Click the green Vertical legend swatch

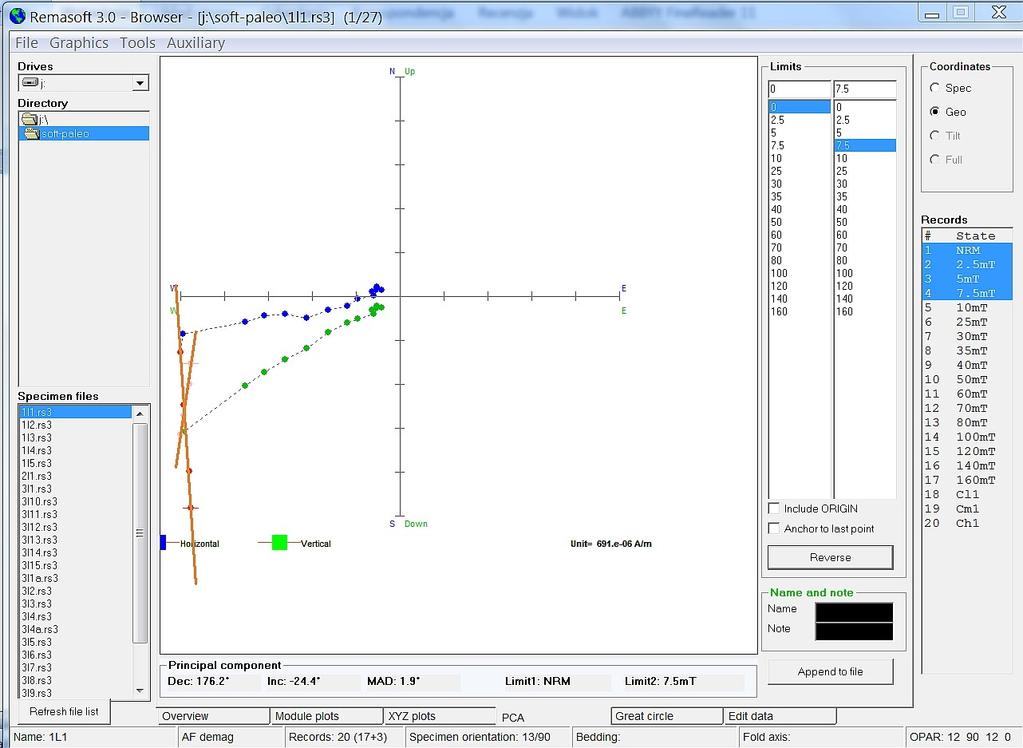pos(279,542)
